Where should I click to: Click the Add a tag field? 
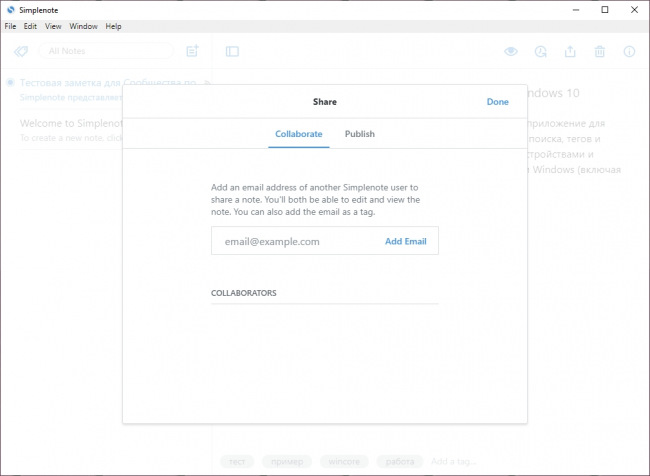coord(454,461)
